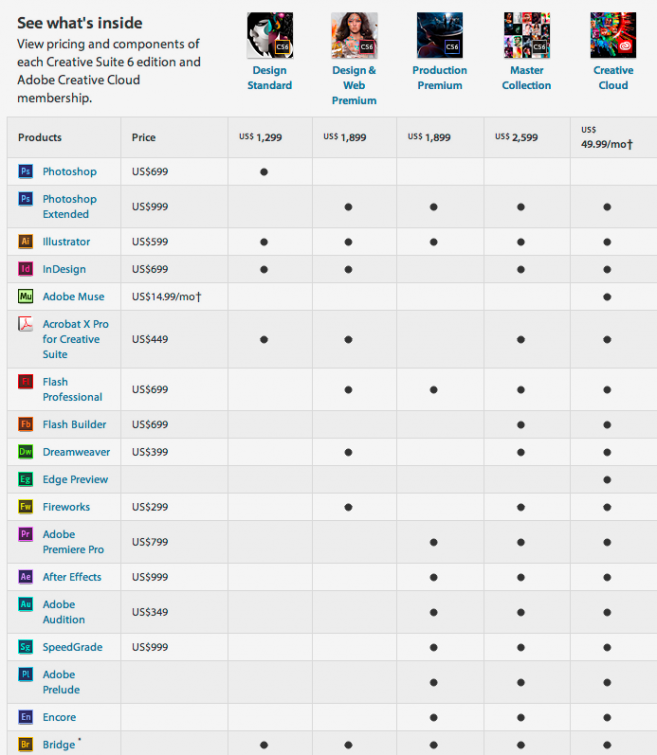Open the Flash Professional product link
Image resolution: width=657 pixels, height=755 pixels.
pos(72,389)
